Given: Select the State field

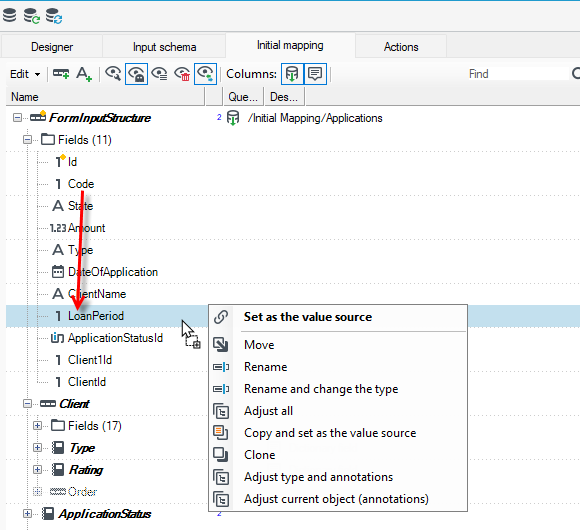Looking at the screenshot, I should click(80, 206).
